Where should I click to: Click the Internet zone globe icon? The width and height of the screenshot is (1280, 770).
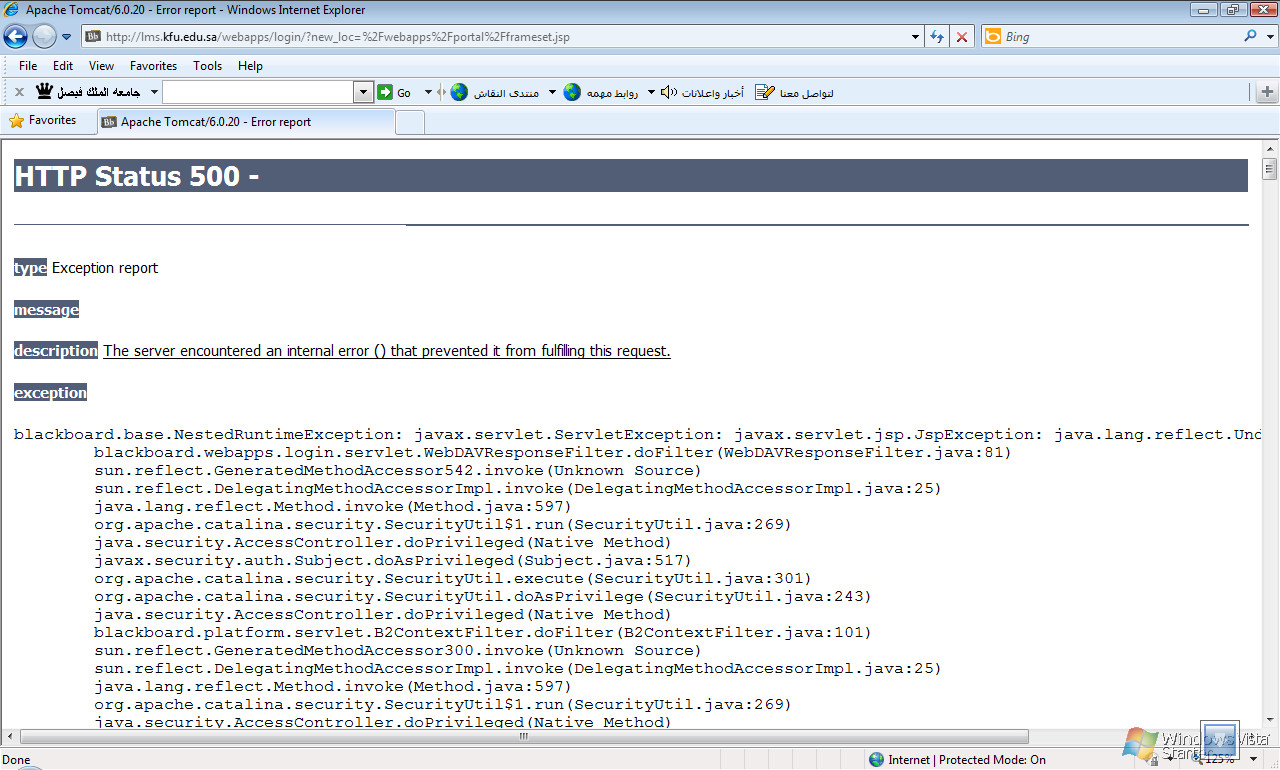tap(876, 760)
